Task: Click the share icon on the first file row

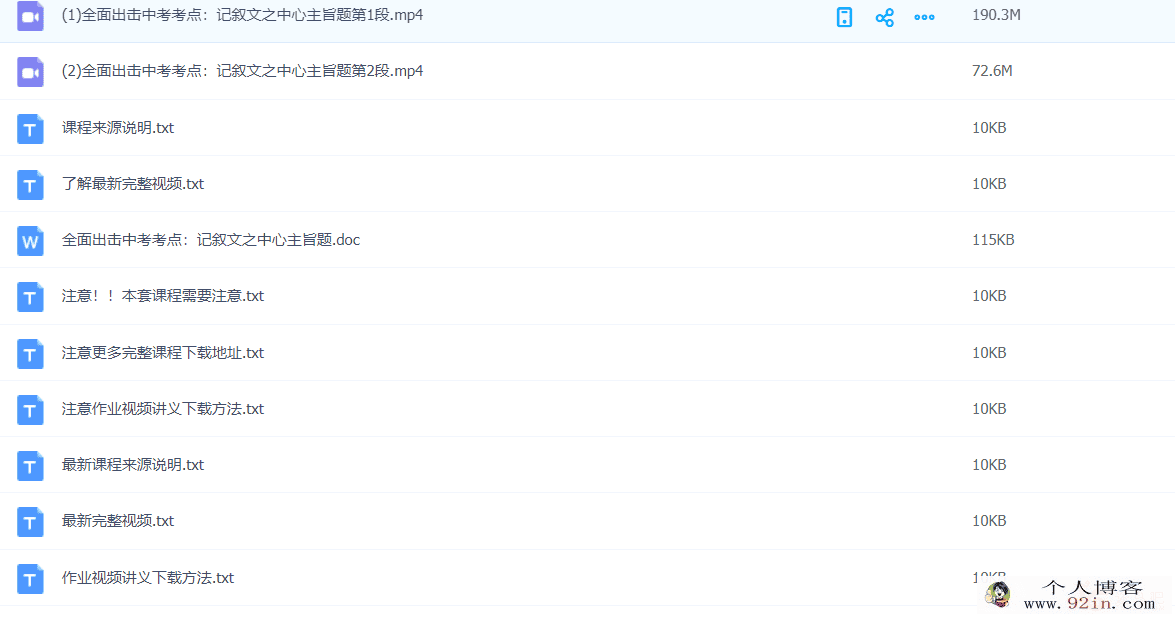Action: click(x=884, y=17)
